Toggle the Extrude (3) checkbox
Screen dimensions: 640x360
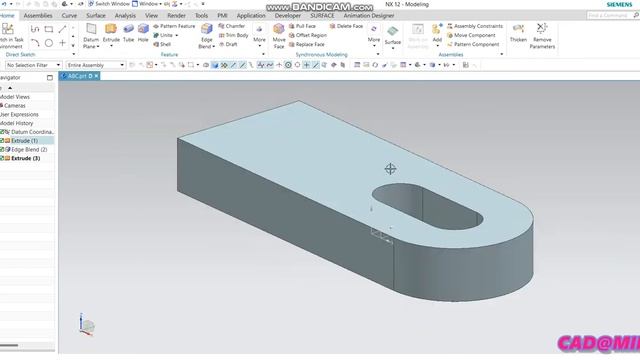[2, 158]
